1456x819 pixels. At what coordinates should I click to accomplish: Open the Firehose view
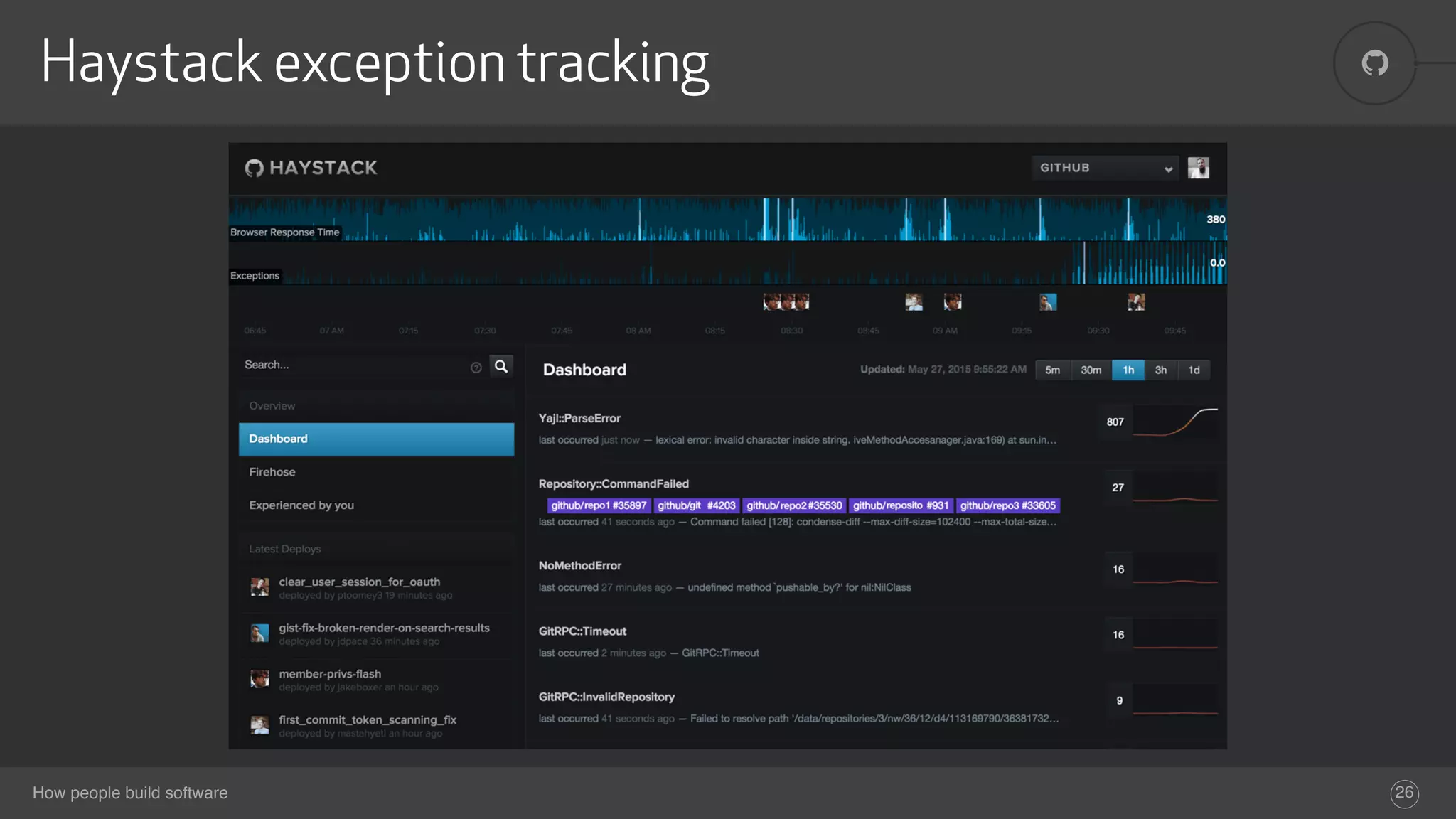(272, 472)
